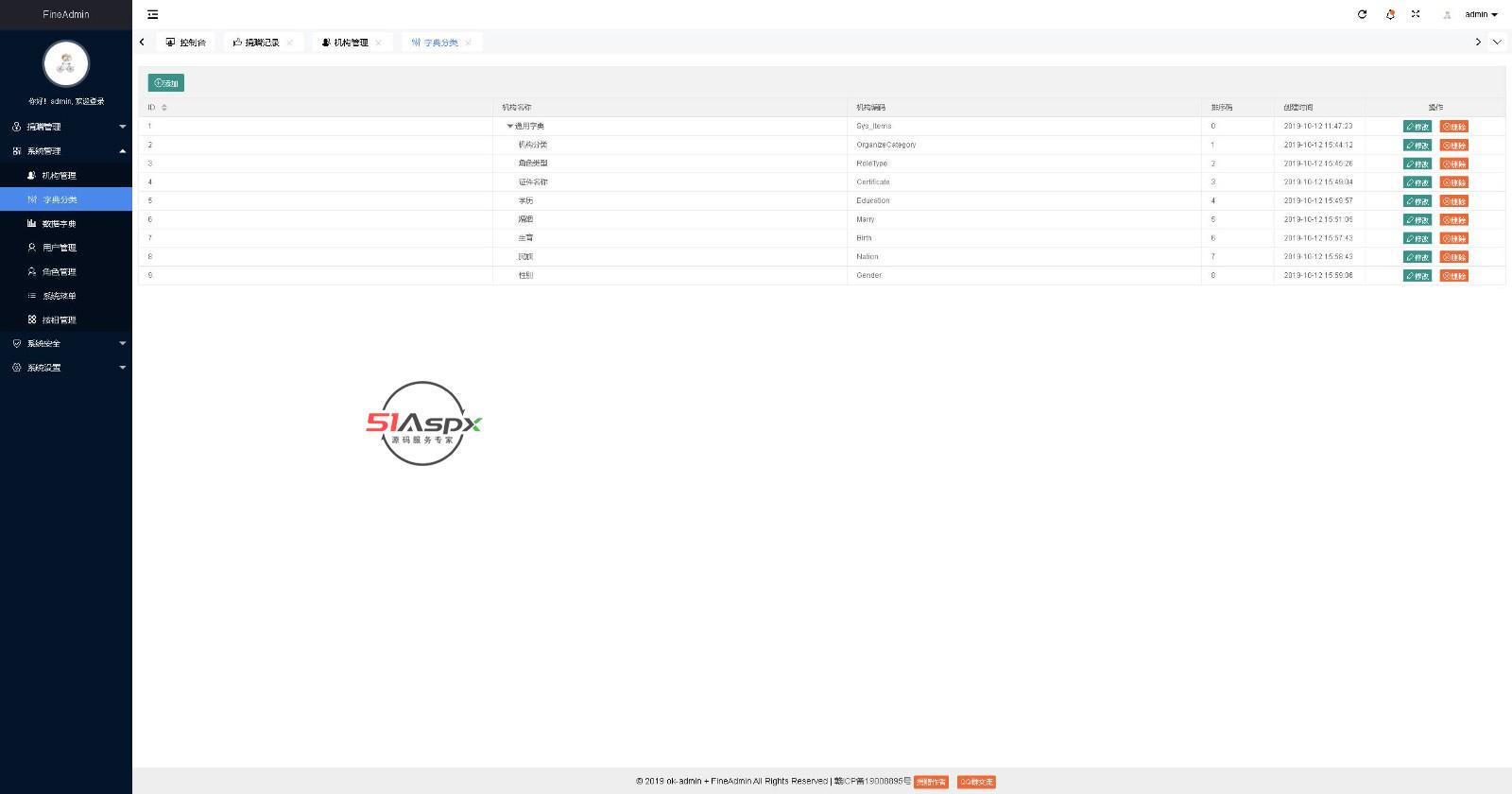Viewport: 1512px width, 794px height.
Task: Collapse the sidebar with the menu-fold icon
Action: point(153,14)
